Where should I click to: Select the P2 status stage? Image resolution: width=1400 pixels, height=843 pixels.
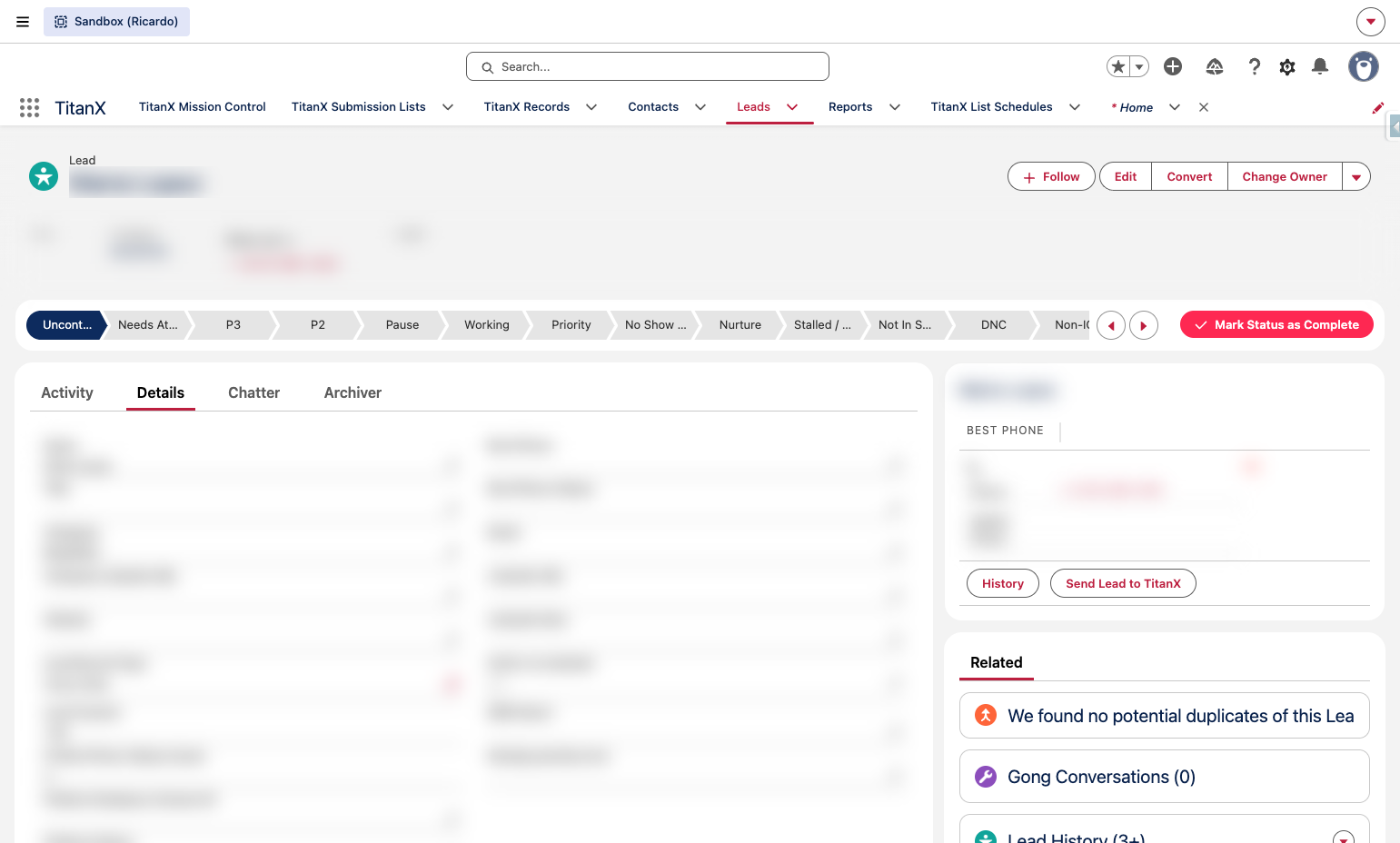tap(318, 325)
